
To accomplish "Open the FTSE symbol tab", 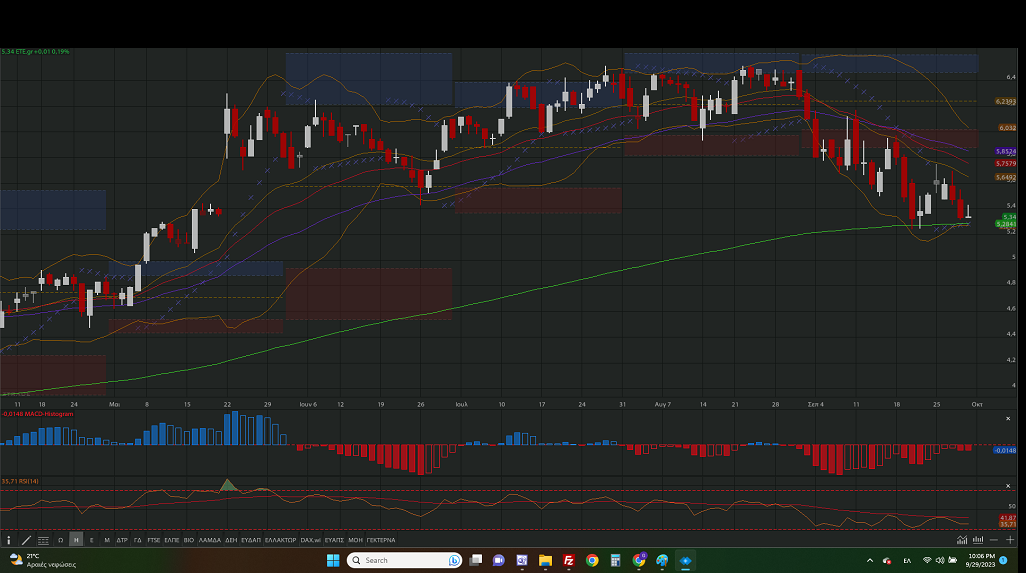I will (x=153, y=540).
